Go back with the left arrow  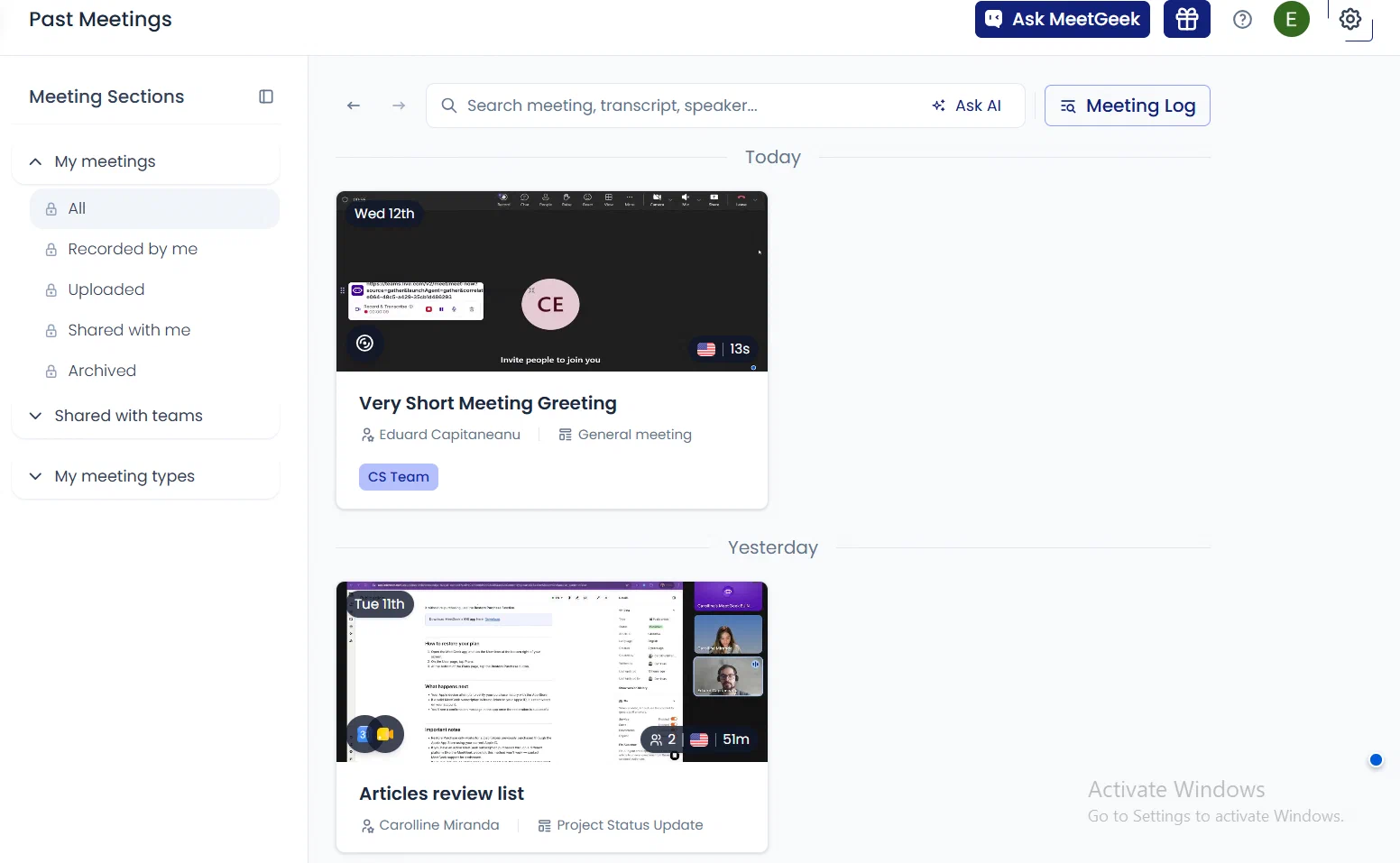tap(354, 106)
